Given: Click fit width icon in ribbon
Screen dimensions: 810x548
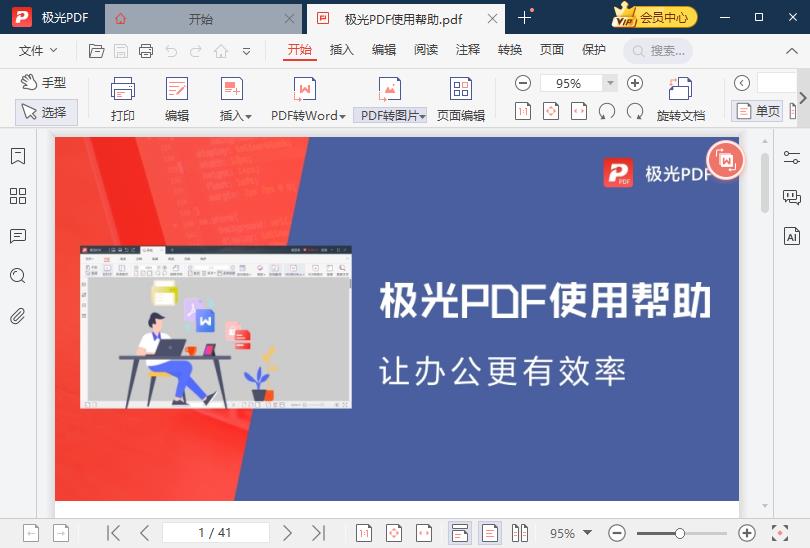Looking at the screenshot, I should pos(579,111).
